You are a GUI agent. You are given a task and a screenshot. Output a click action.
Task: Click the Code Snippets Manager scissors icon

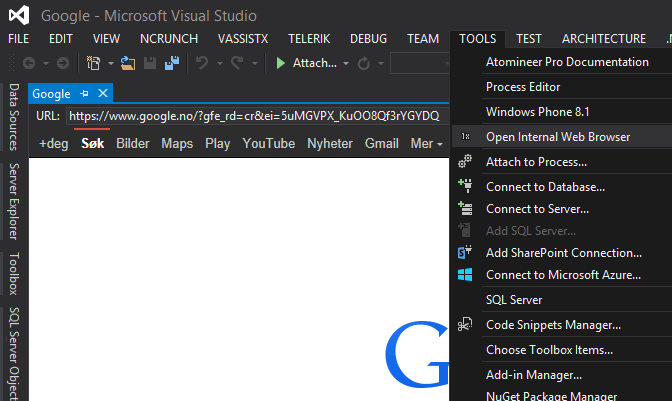(465, 324)
